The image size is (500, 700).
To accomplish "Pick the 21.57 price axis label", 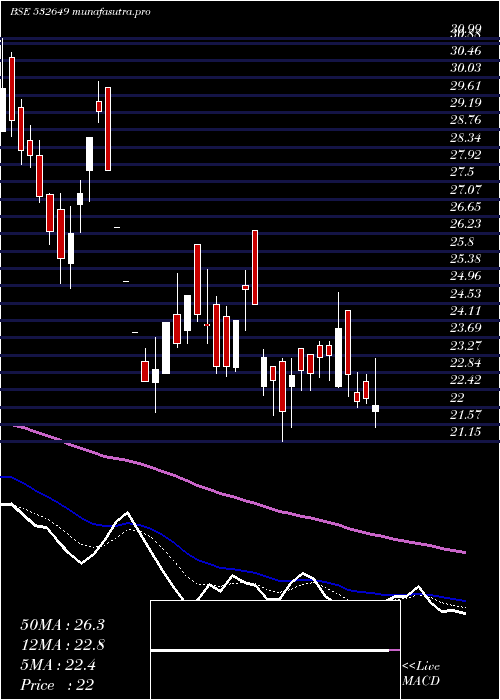I will pos(466,415).
